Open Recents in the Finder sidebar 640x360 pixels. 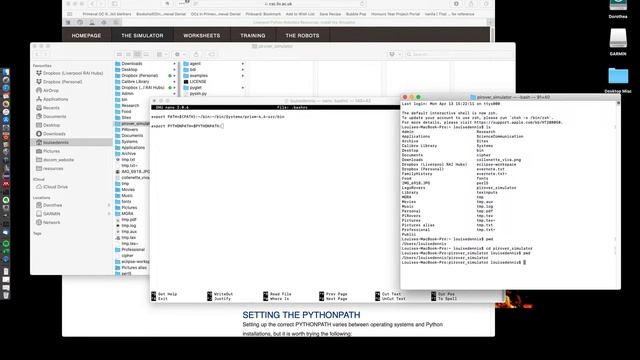[x=48, y=108]
